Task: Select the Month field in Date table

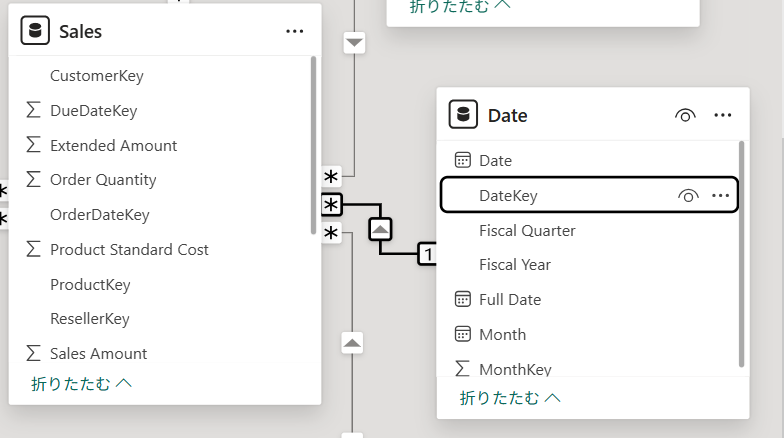Action: 502,334
